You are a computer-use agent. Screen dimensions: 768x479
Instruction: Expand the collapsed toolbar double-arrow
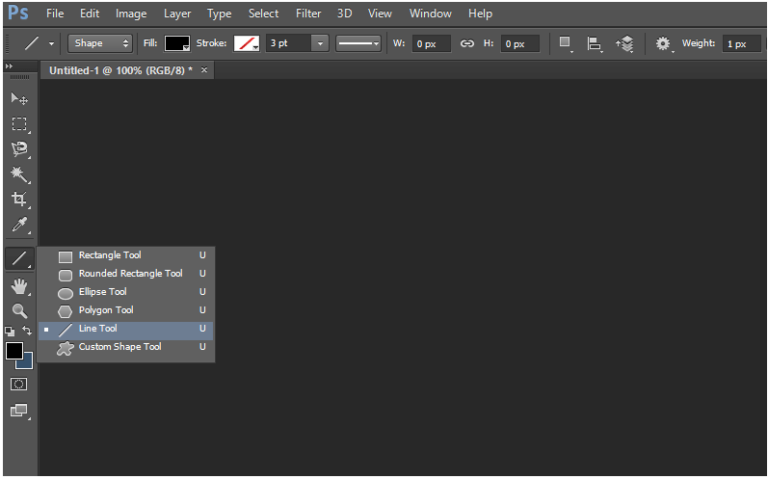[x=9, y=66]
